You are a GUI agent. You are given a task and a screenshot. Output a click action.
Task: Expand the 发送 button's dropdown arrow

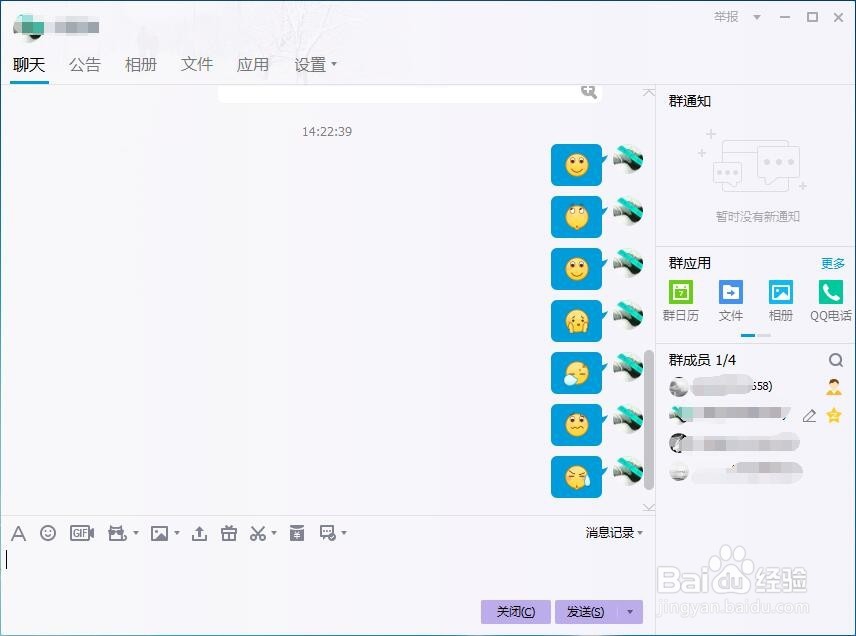(x=629, y=611)
